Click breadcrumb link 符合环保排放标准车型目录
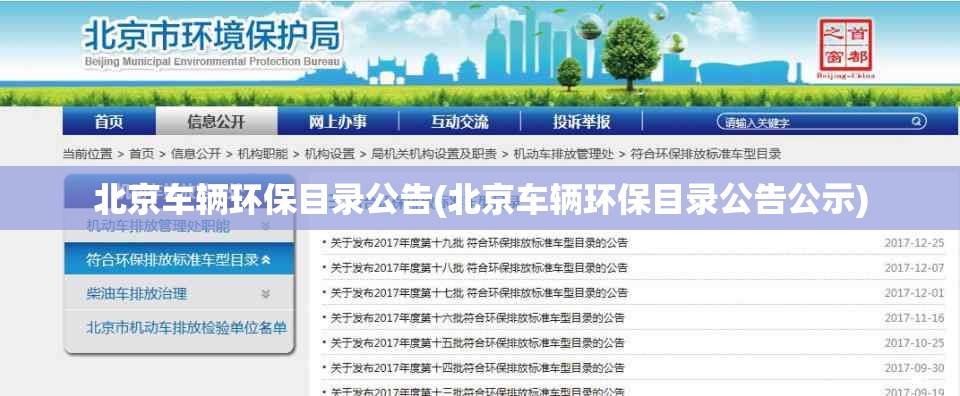This screenshot has width=960, height=396. (705, 154)
